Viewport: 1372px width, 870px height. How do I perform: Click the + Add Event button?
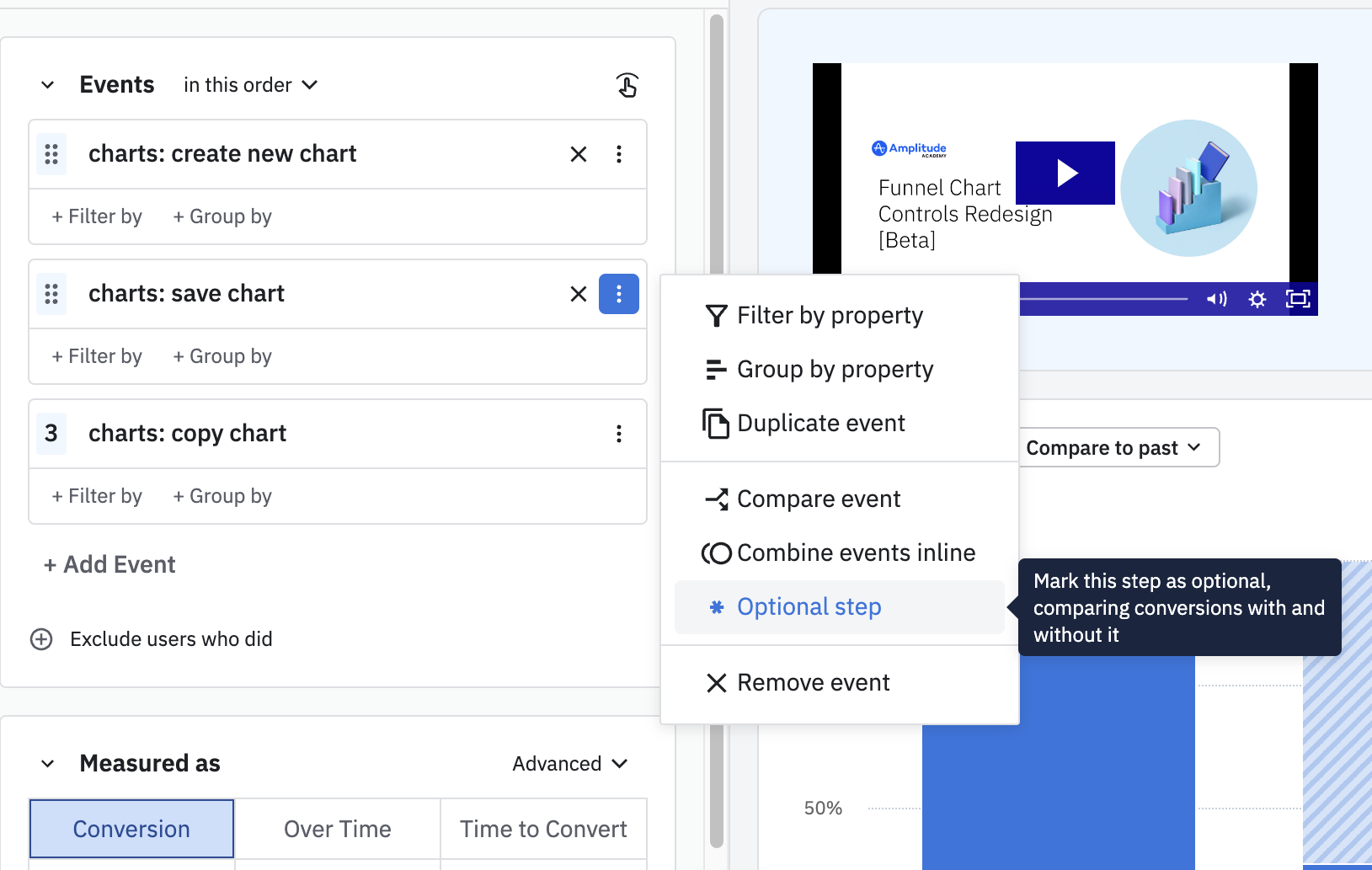click(x=109, y=565)
